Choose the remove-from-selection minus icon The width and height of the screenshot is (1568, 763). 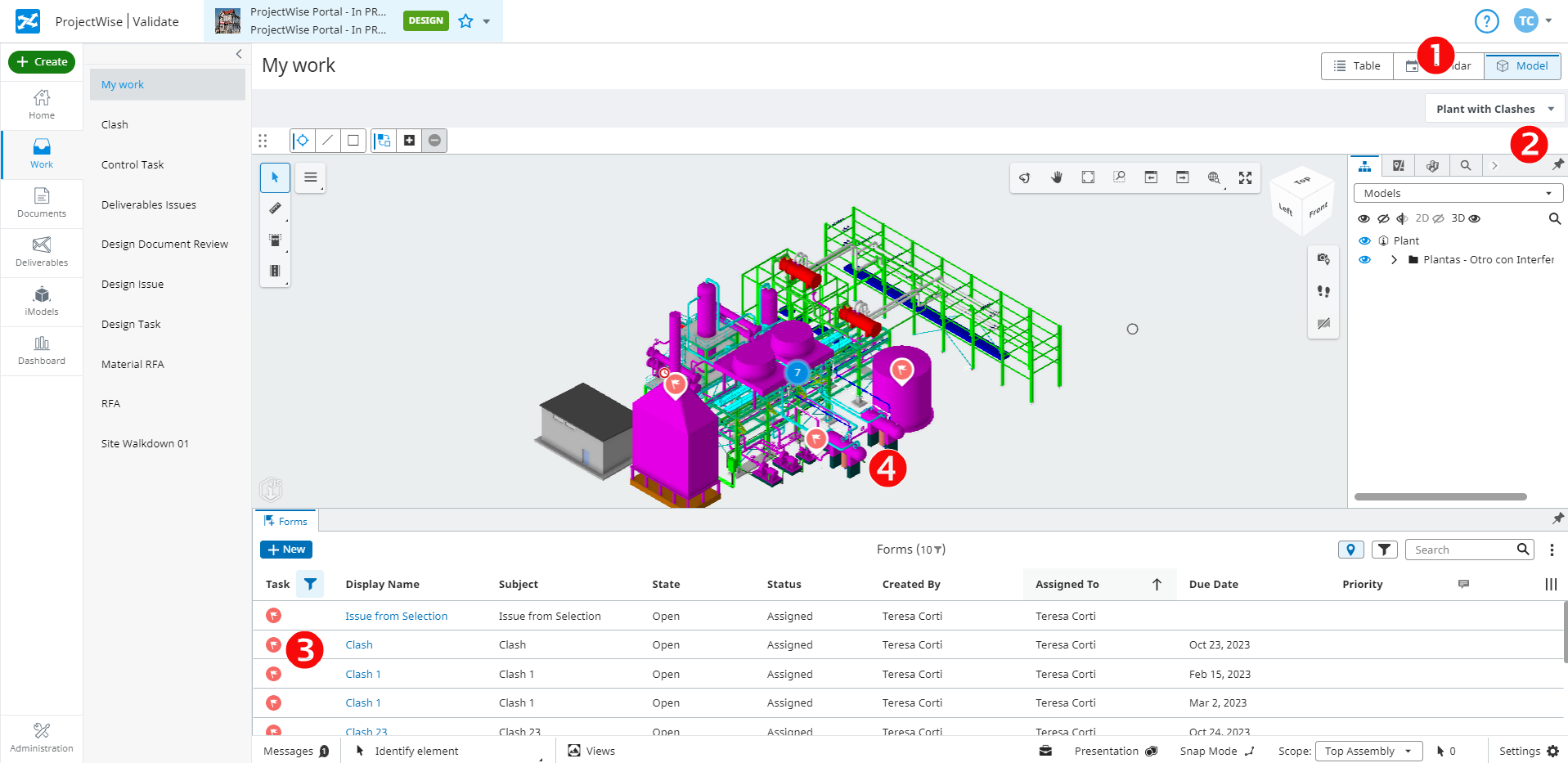pos(434,141)
